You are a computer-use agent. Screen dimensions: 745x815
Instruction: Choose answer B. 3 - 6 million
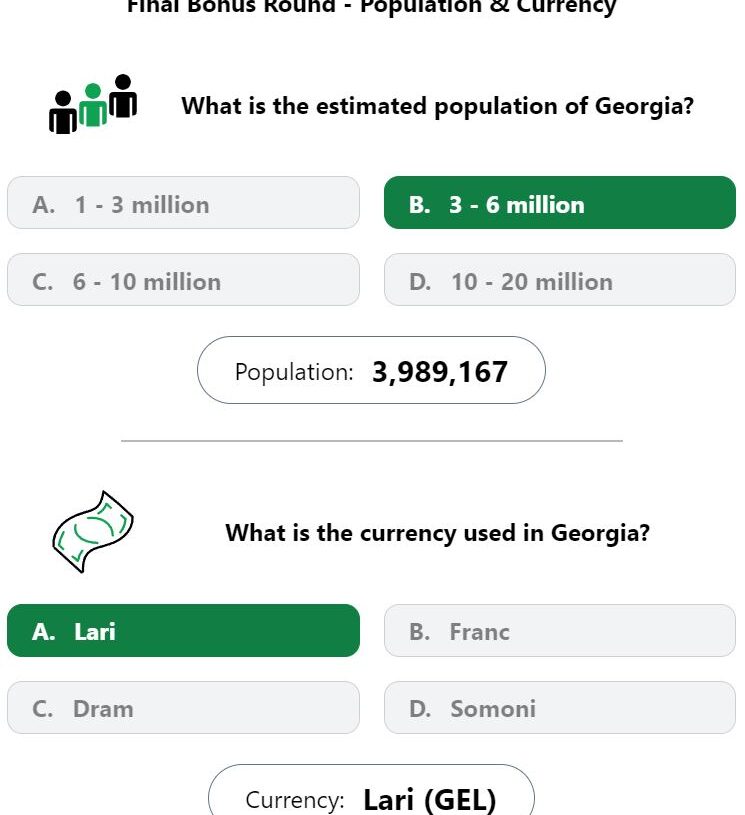tap(560, 203)
